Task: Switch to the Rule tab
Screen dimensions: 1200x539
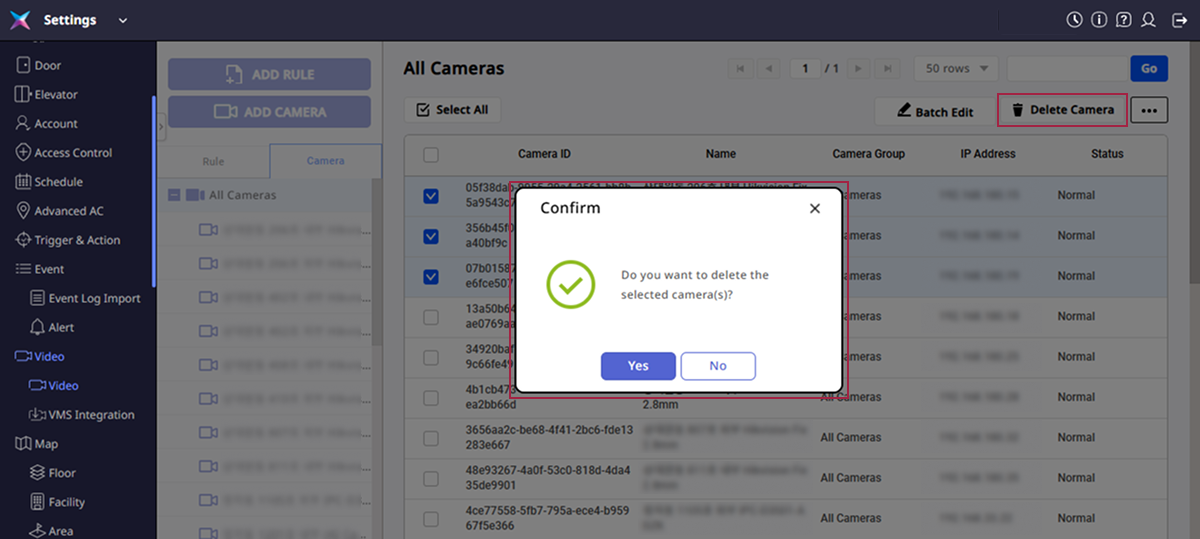Action: 213,161
